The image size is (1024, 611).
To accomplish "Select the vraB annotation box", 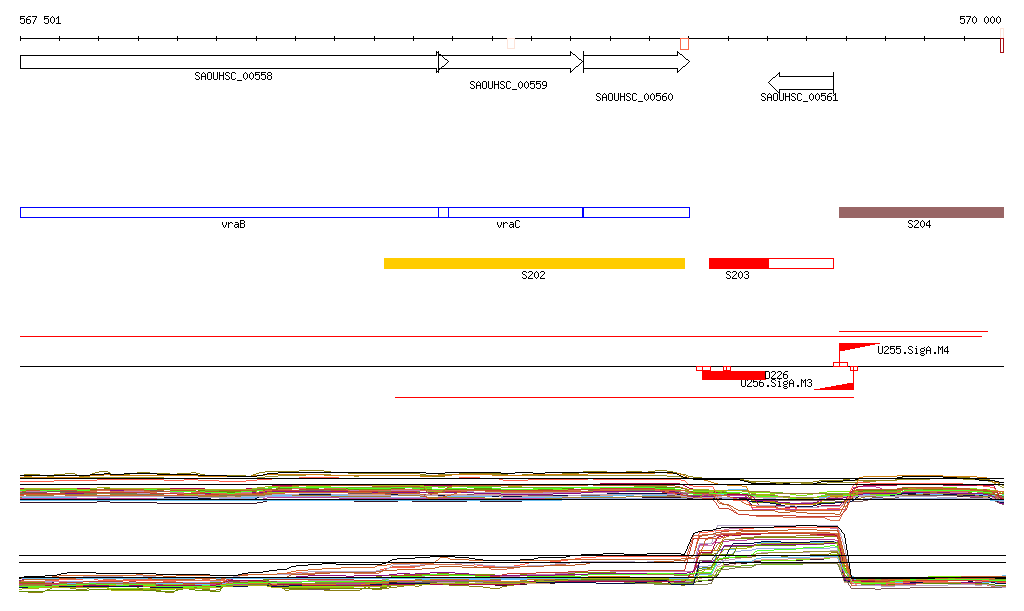I will pos(229,212).
